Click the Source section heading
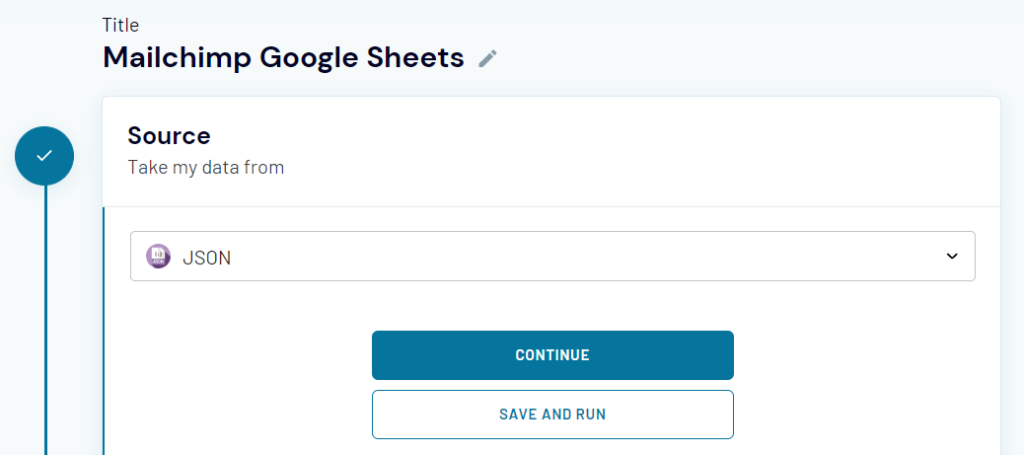The height and width of the screenshot is (455, 1024). [169, 136]
